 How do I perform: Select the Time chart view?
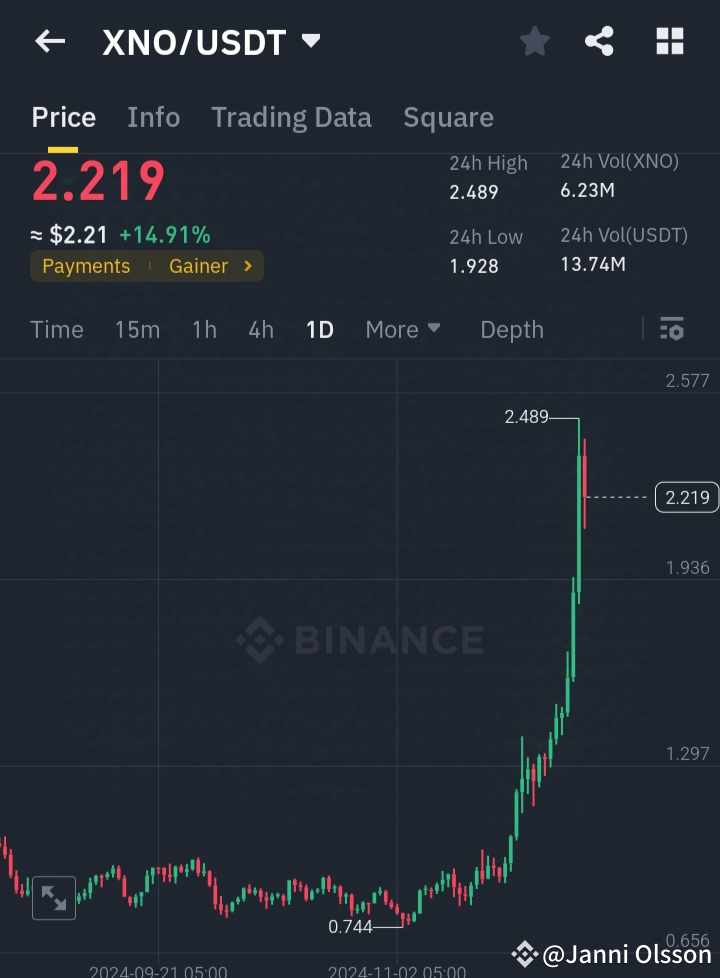[56, 329]
